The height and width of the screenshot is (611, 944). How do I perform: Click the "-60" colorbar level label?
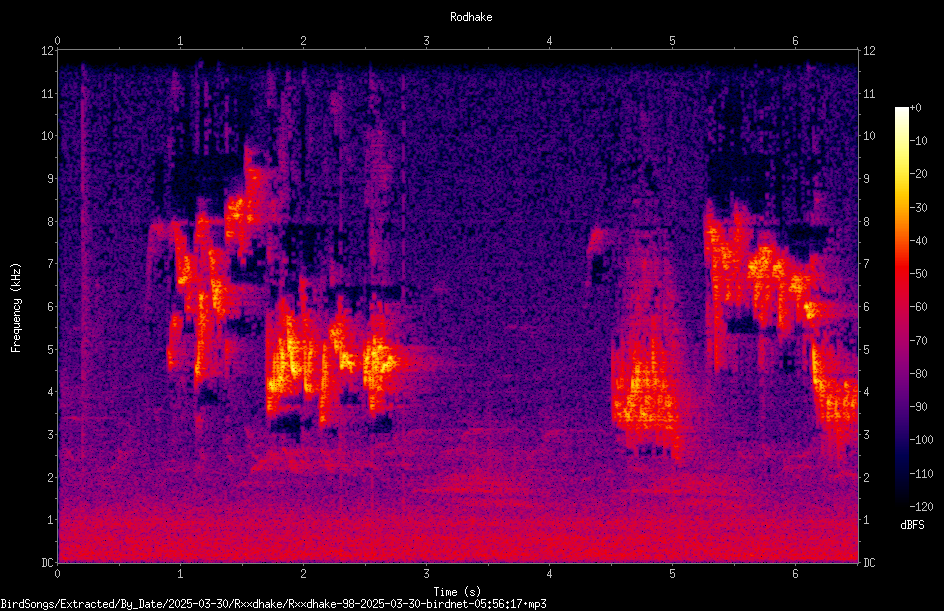(919, 307)
